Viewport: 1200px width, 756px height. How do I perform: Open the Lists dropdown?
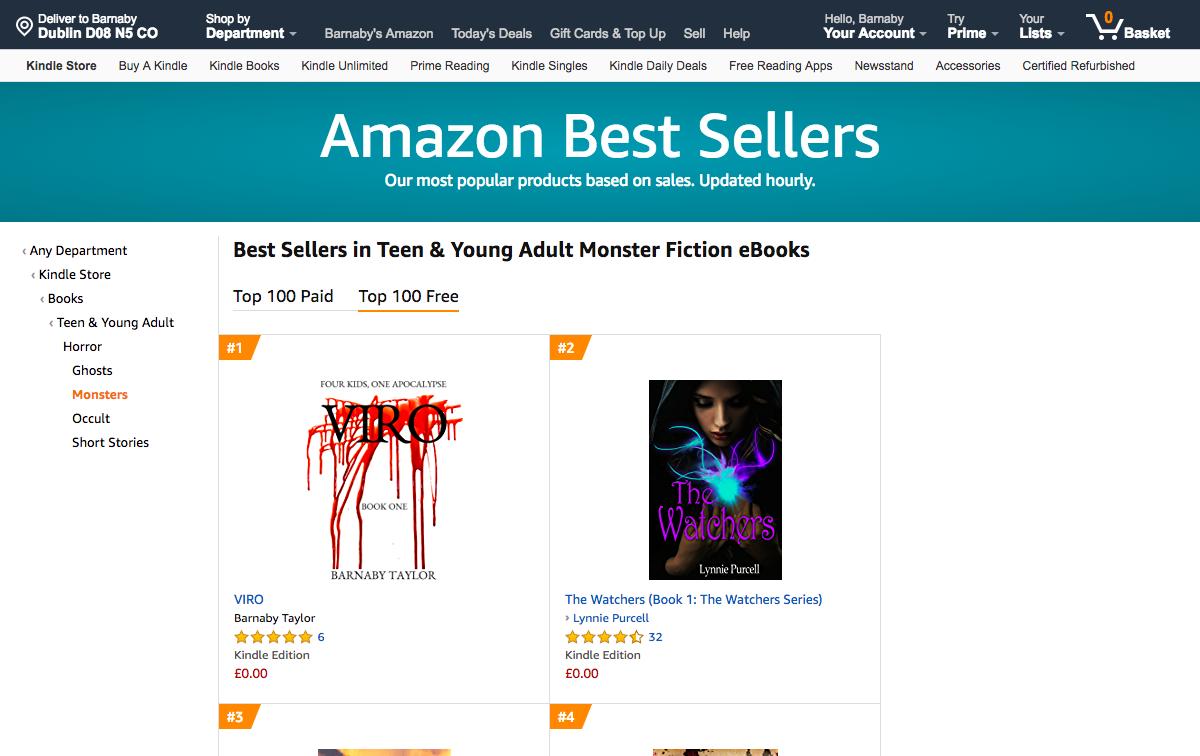pyautogui.click(x=1034, y=32)
